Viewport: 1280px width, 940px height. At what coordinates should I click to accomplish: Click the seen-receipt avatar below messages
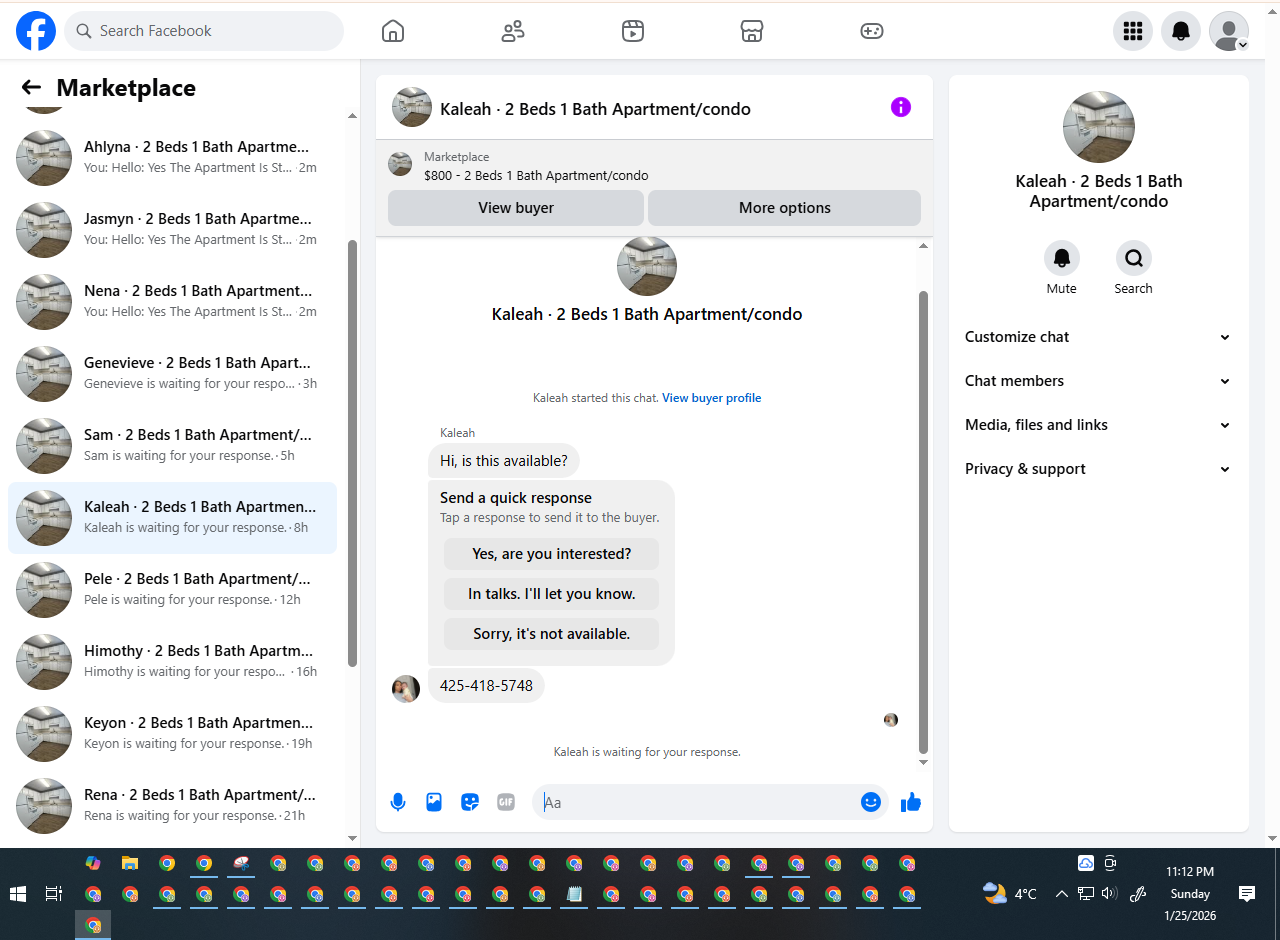click(891, 720)
